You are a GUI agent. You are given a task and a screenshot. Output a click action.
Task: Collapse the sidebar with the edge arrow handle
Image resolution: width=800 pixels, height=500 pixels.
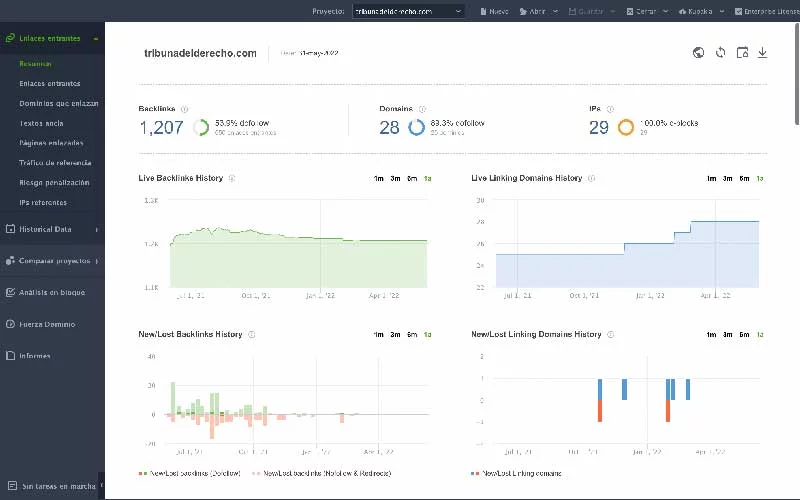[x=102, y=485]
